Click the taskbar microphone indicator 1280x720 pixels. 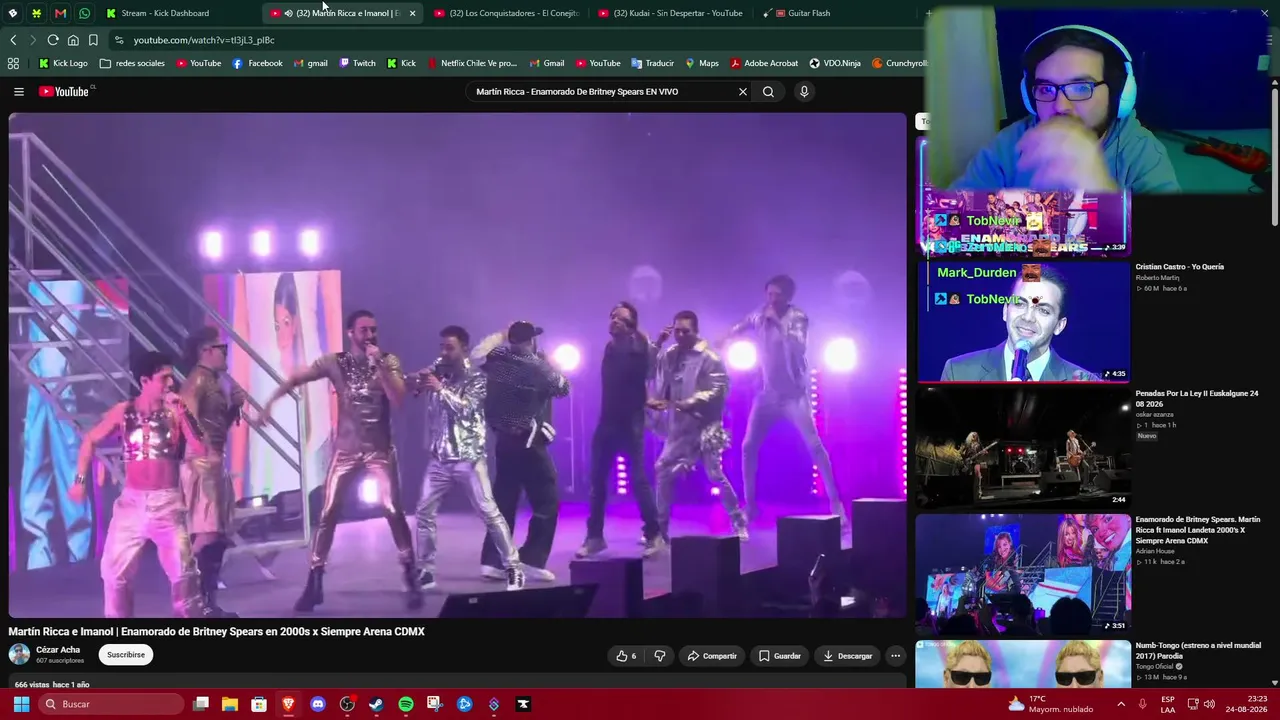1142,704
